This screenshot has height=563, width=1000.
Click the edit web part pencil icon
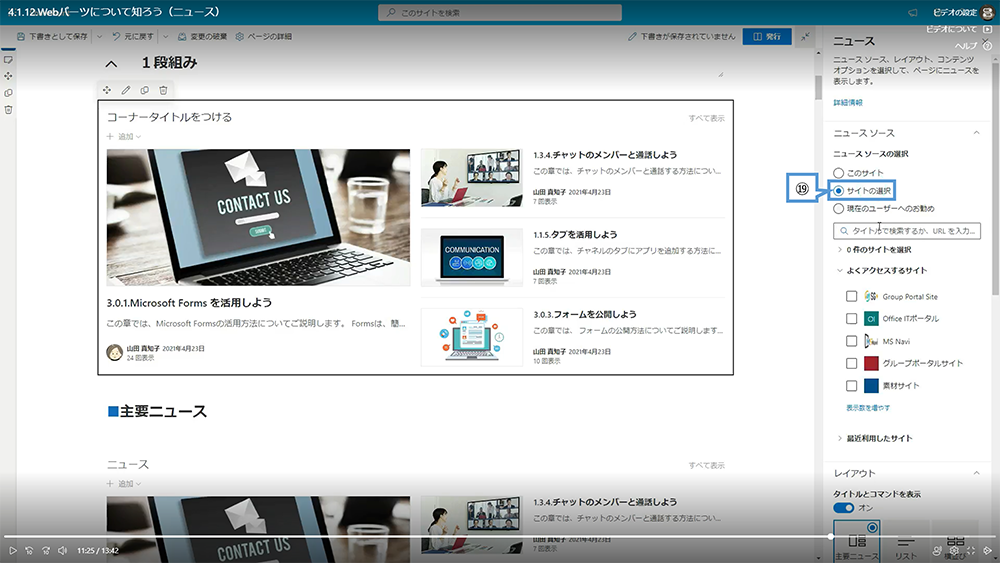[x=126, y=90]
